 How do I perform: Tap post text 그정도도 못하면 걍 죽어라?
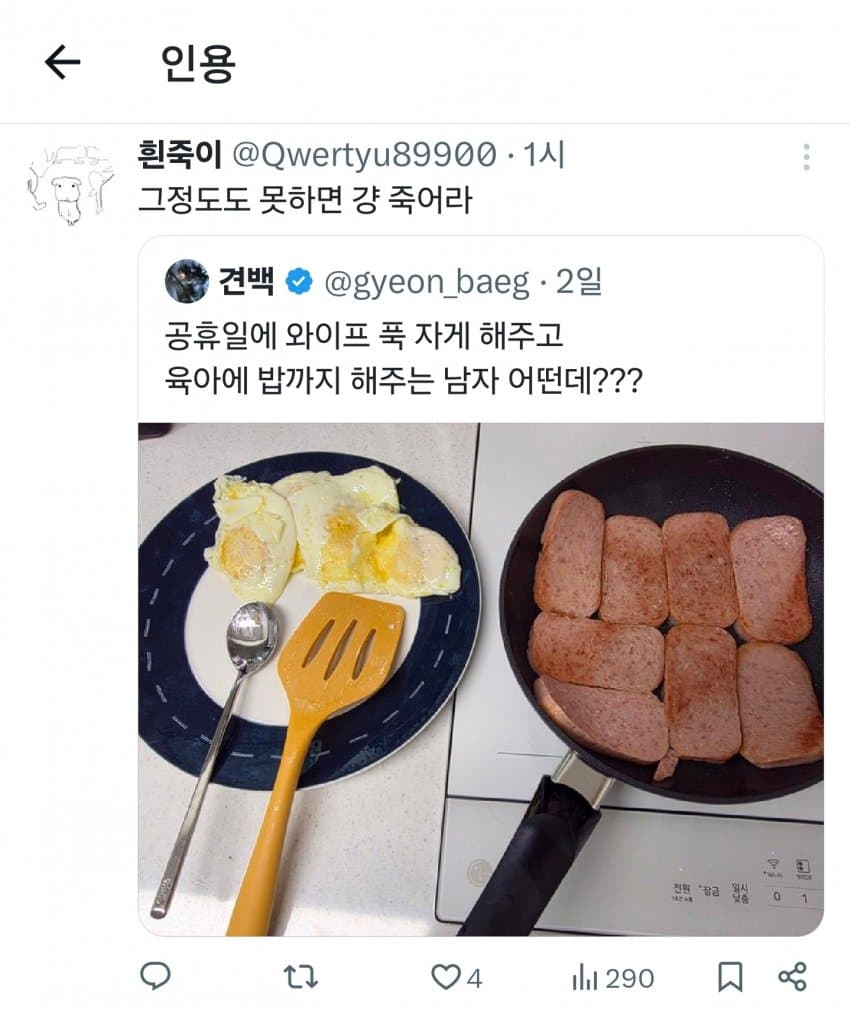(x=304, y=199)
